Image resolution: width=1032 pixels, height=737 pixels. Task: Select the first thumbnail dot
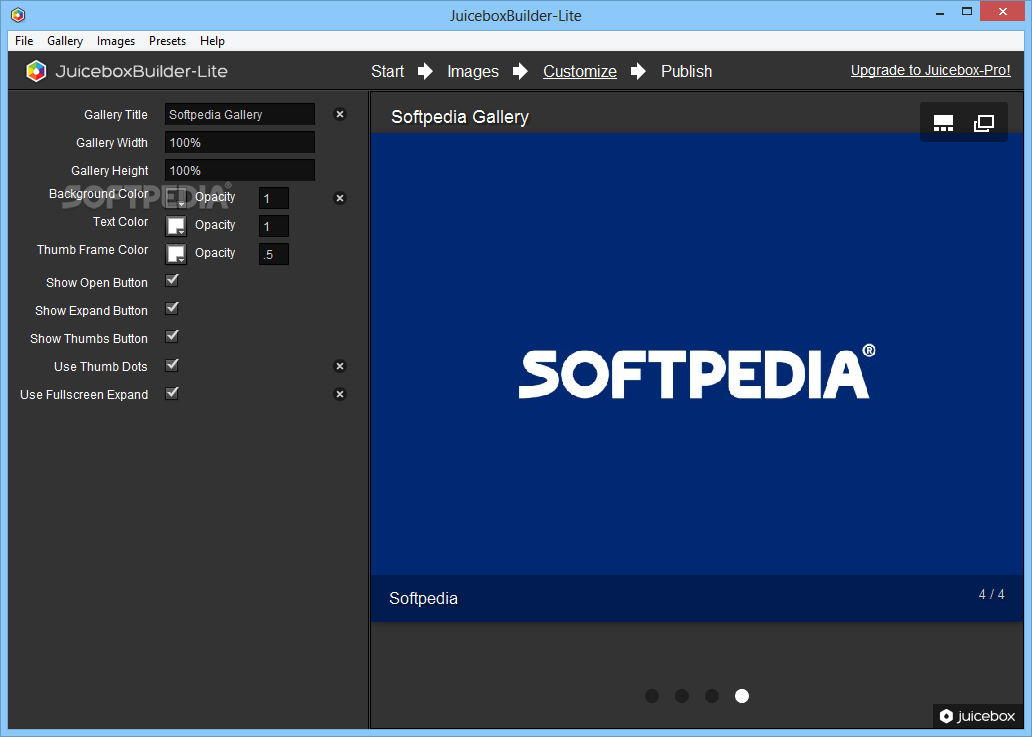pos(652,696)
